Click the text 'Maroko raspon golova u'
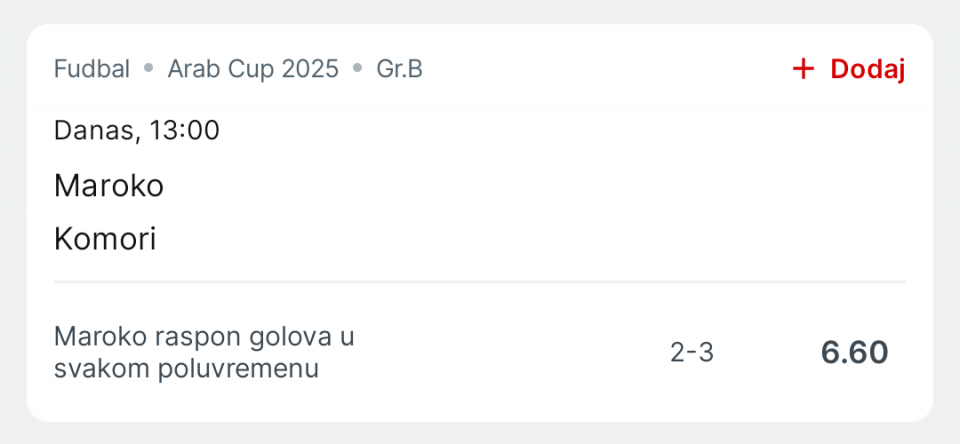The image size is (960, 444). (204, 337)
